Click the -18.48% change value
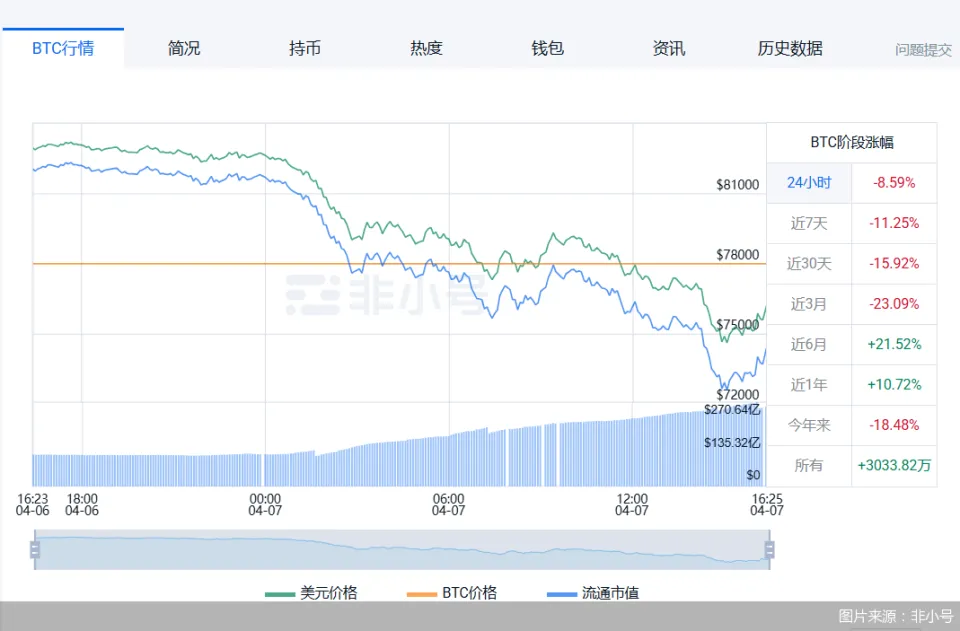This screenshot has width=960, height=631. pyautogui.click(x=894, y=425)
